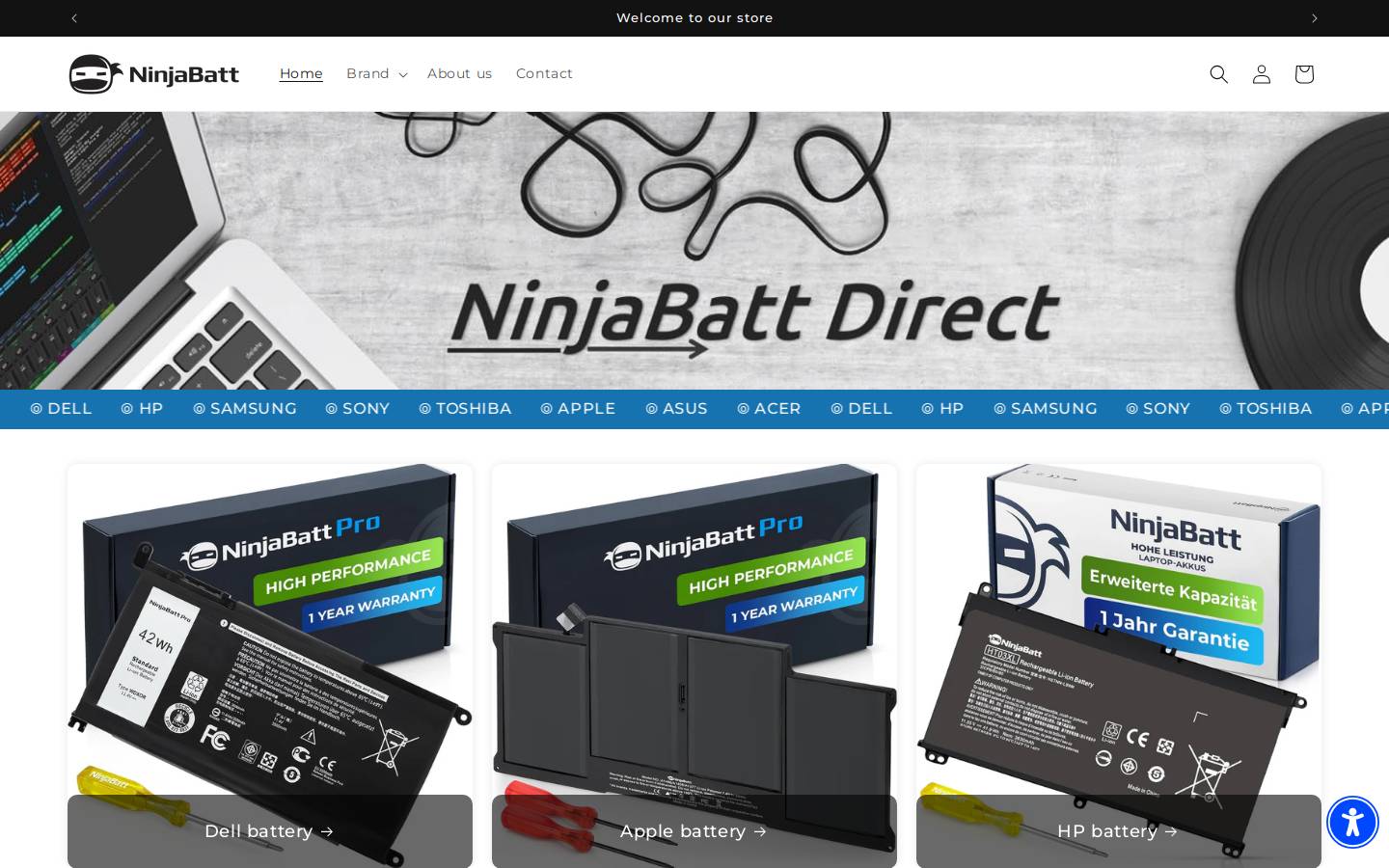Click the "Welcome to our store" announcement

point(694,18)
